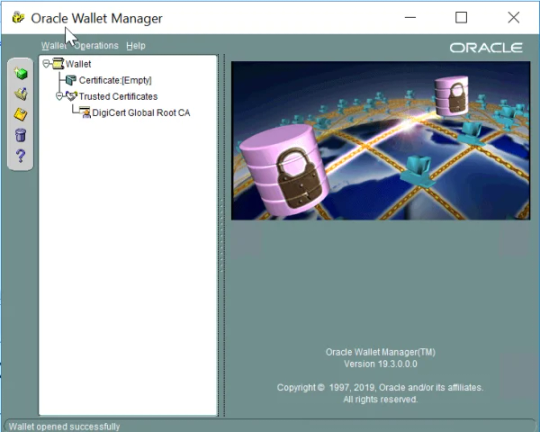Collapse the Wallet tree root node

click(x=46, y=64)
